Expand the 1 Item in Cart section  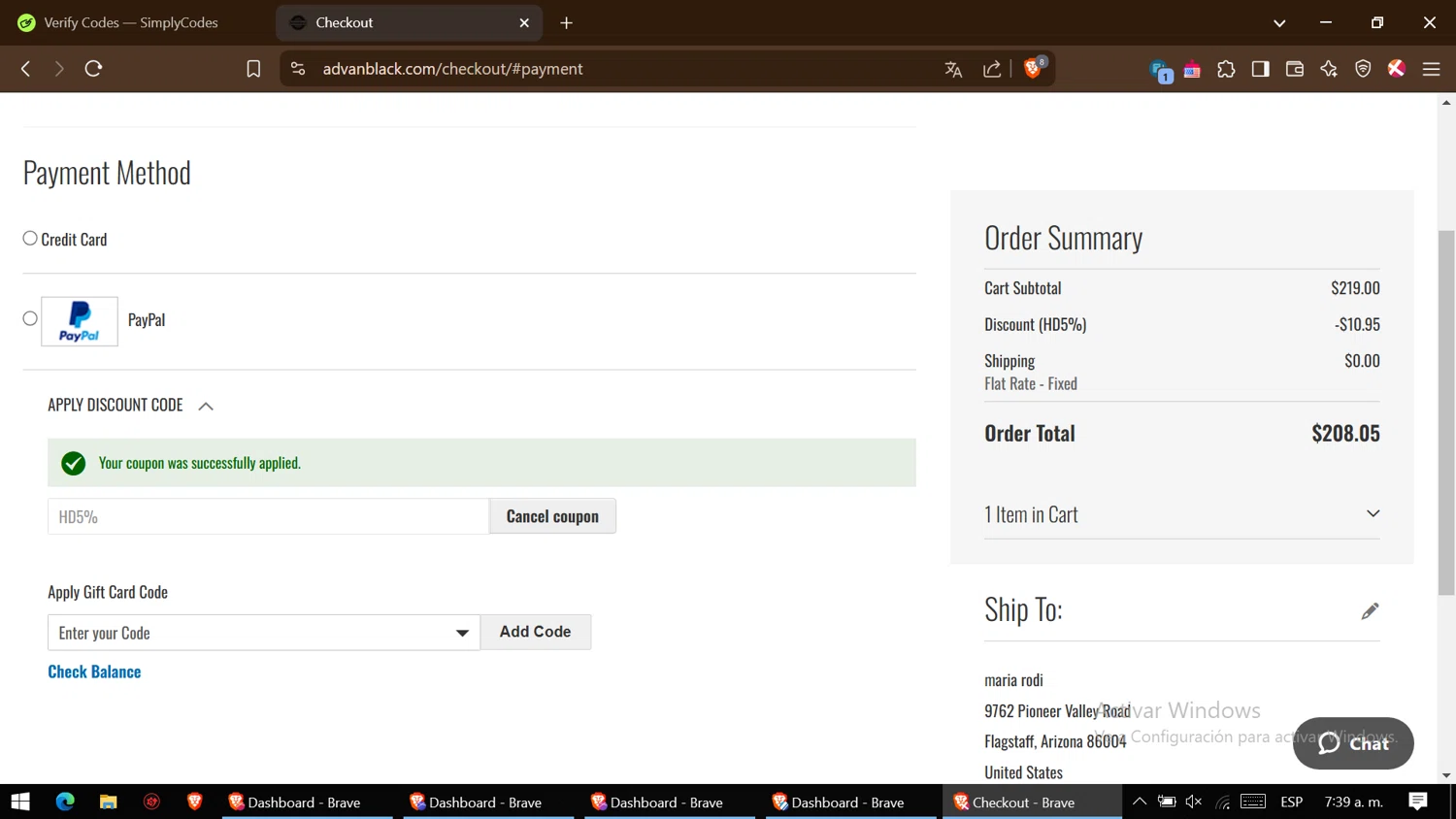(1182, 514)
